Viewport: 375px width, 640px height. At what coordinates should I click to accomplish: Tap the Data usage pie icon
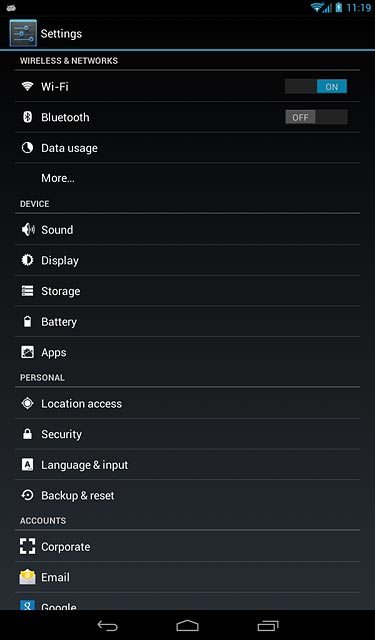(x=27, y=148)
